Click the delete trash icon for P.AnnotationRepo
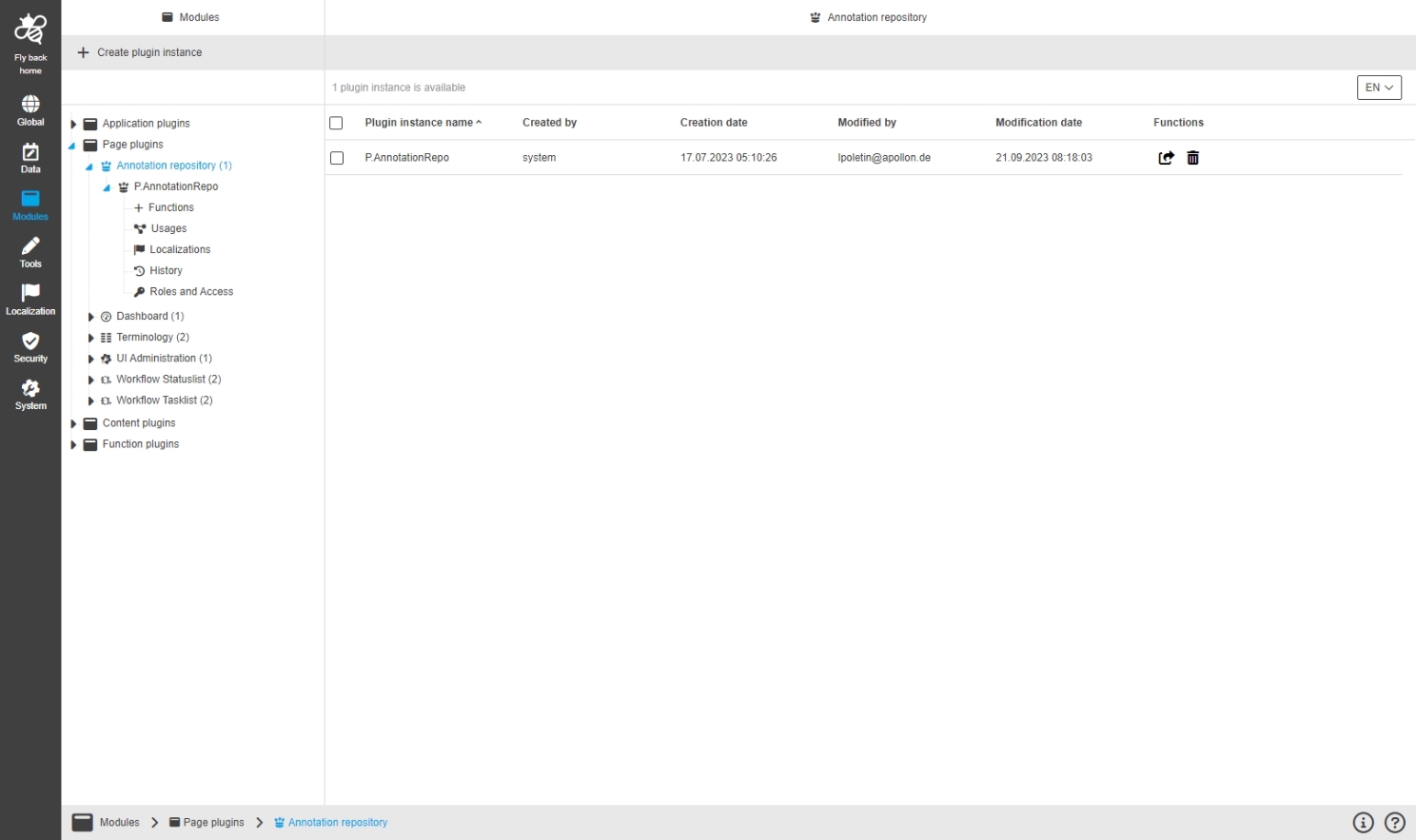1416x840 pixels. tap(1193, 158)
